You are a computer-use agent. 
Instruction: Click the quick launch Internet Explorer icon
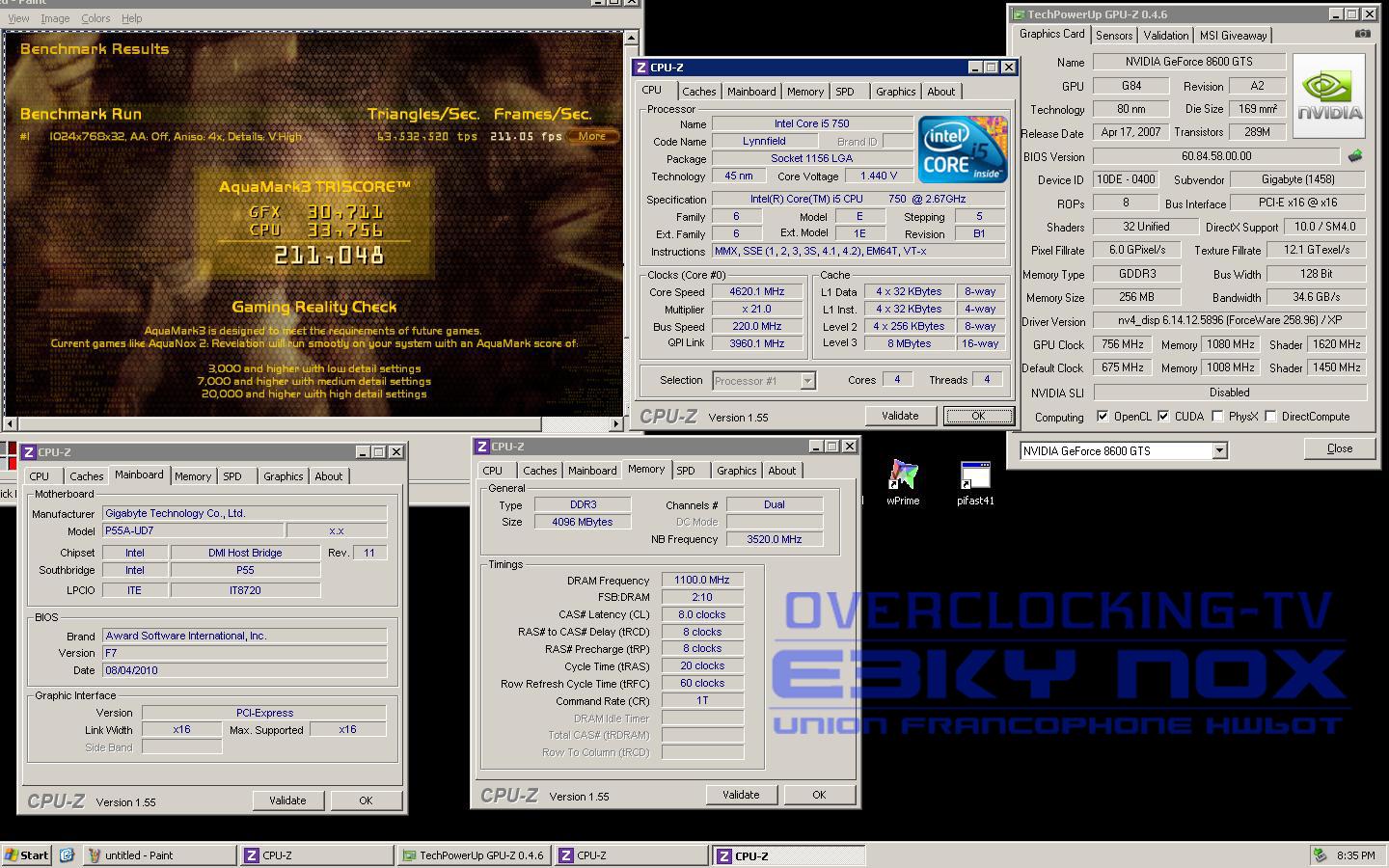[67, 854]
